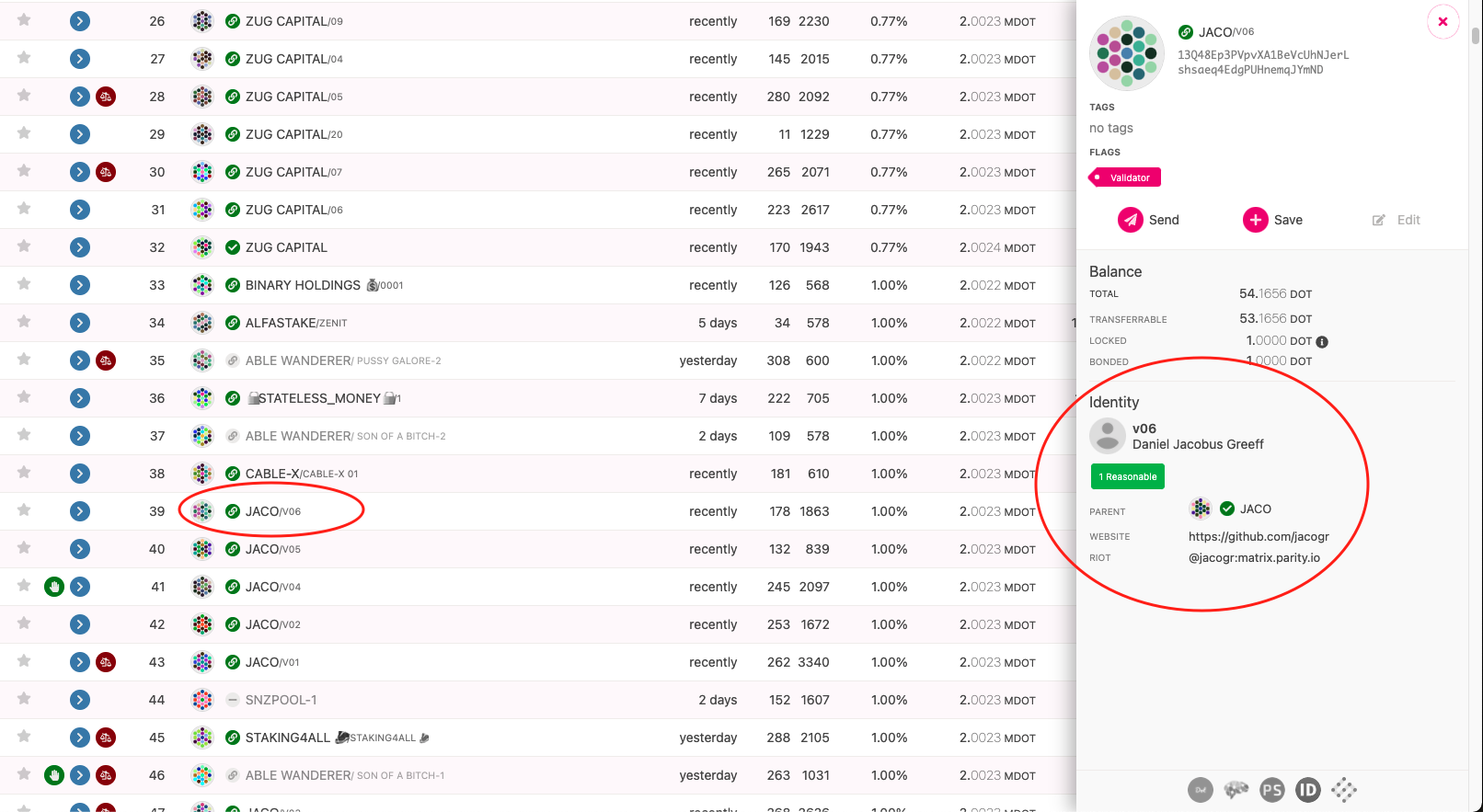Expand the ALFASTAKE/ZENIT row with its blue chevron

tap(80, 323)
